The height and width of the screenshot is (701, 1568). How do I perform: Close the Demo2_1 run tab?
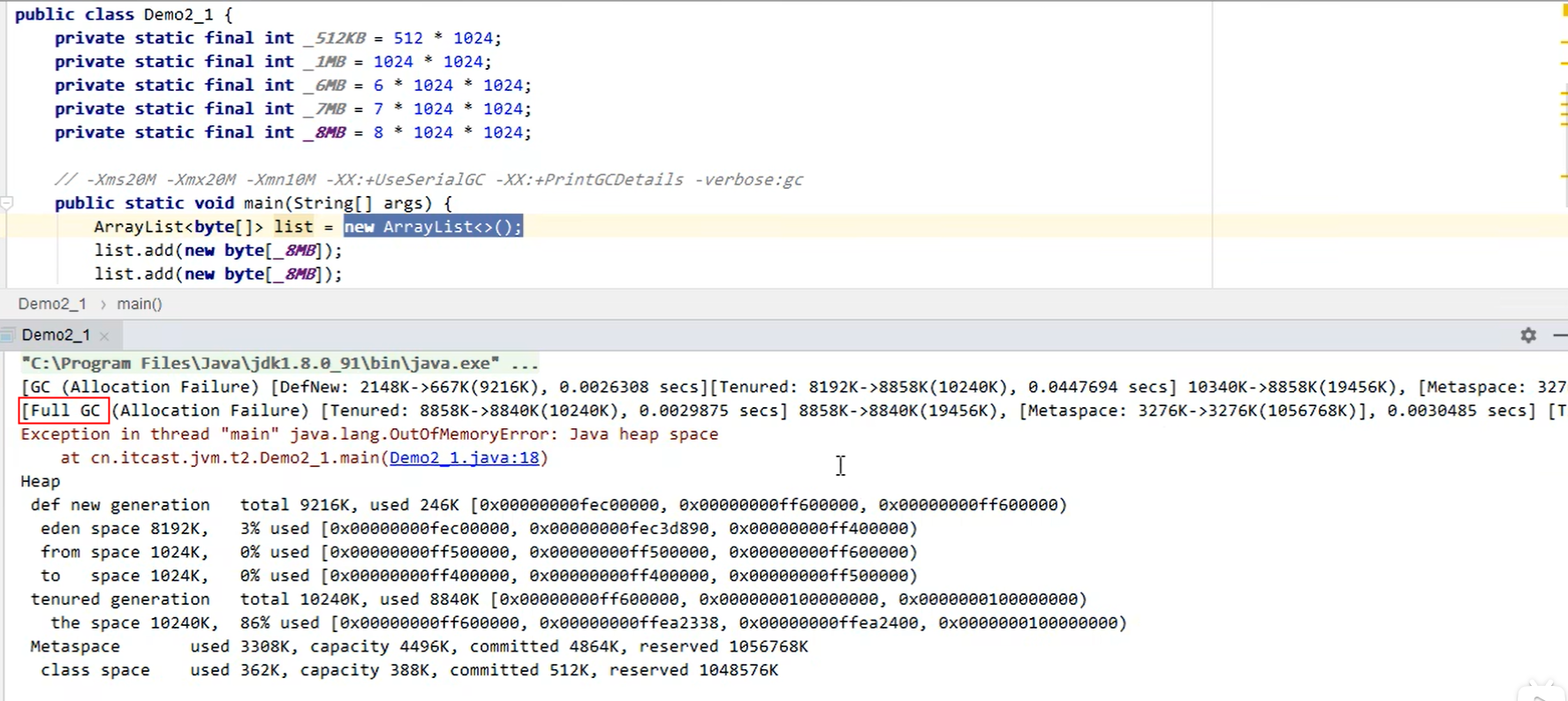[x=104, y=335]
